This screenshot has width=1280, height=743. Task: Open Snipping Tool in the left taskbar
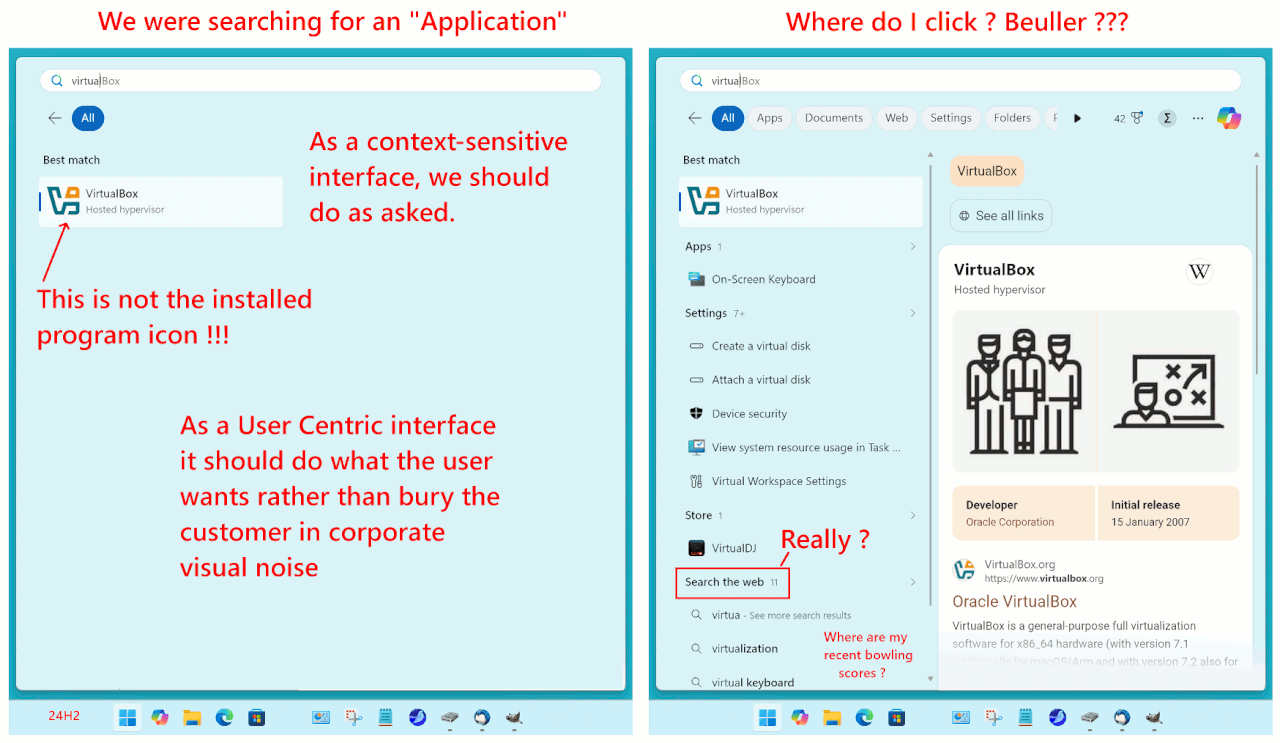[x=353, y=717]
